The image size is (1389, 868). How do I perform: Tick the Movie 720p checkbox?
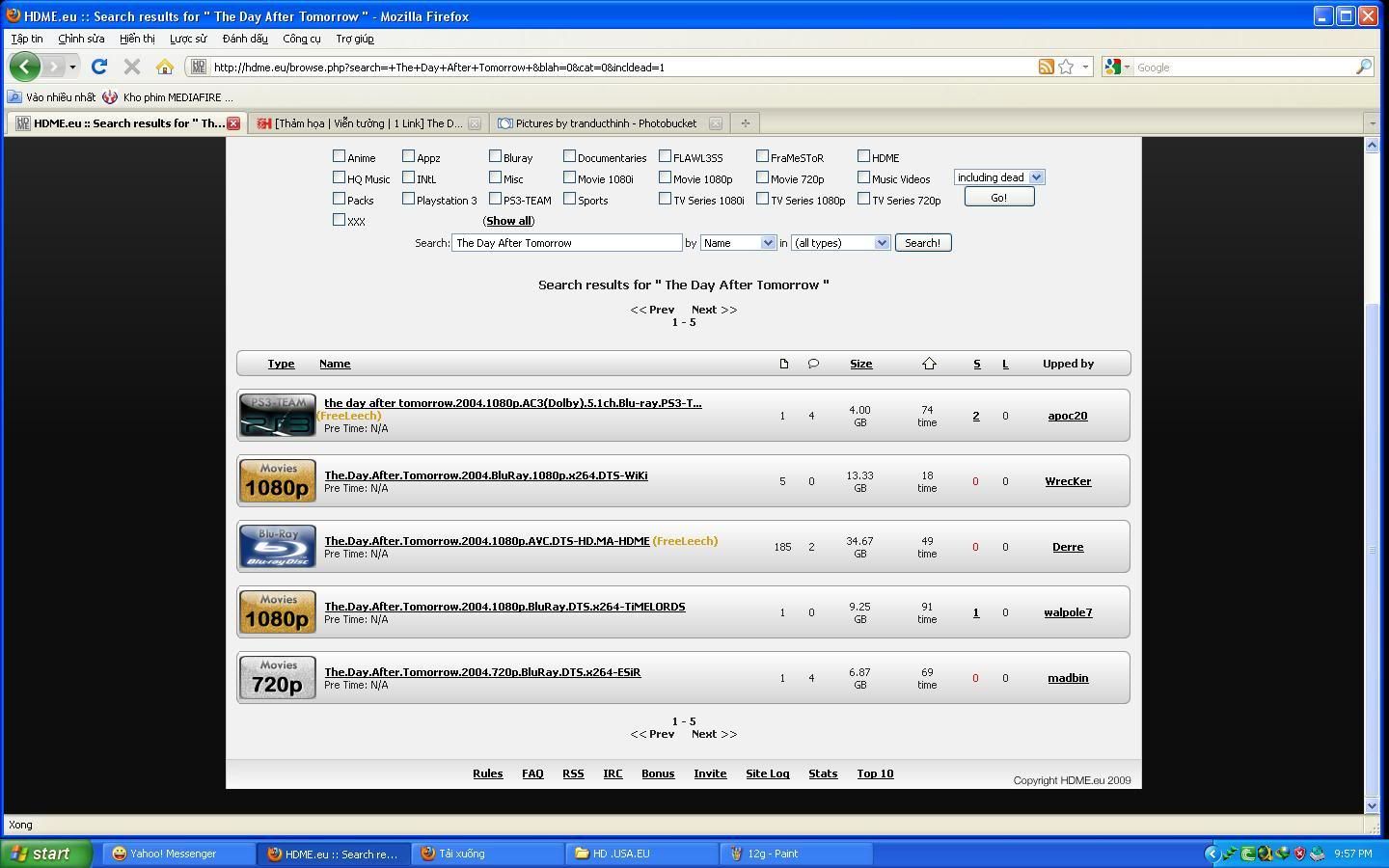[762, 176]
